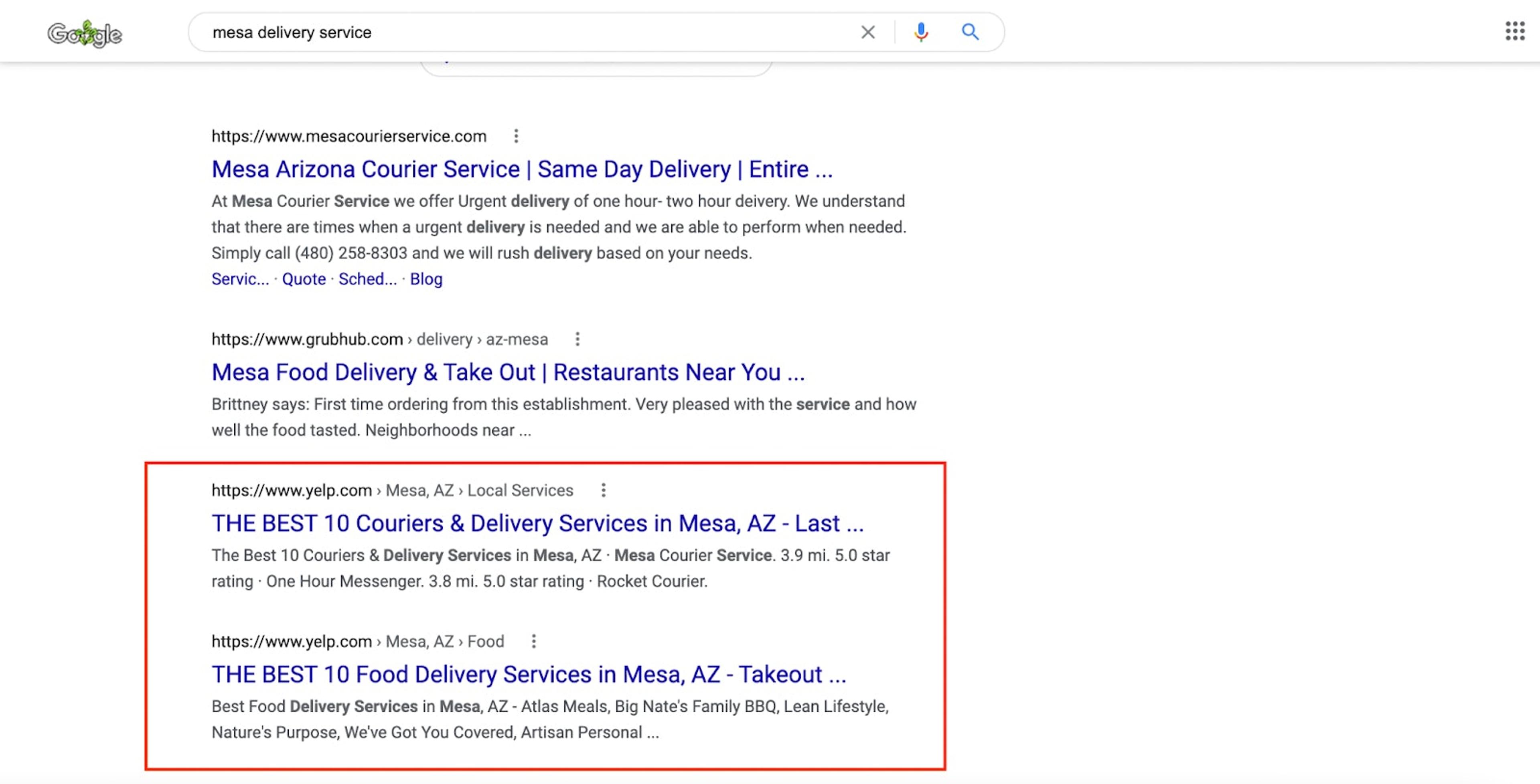Open the more options dots beside the mesacourierservice.com URL
Screen dimensions: 1540x784
(x=516, y=136)
